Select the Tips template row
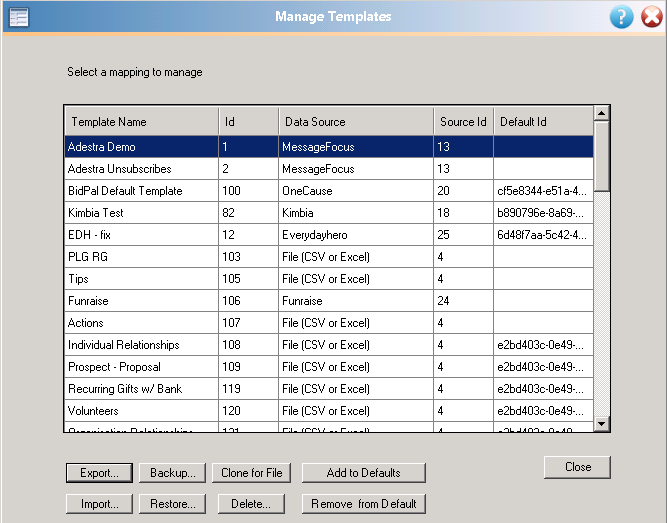Viewport: 667px width, 523px height. coord(329,279)
